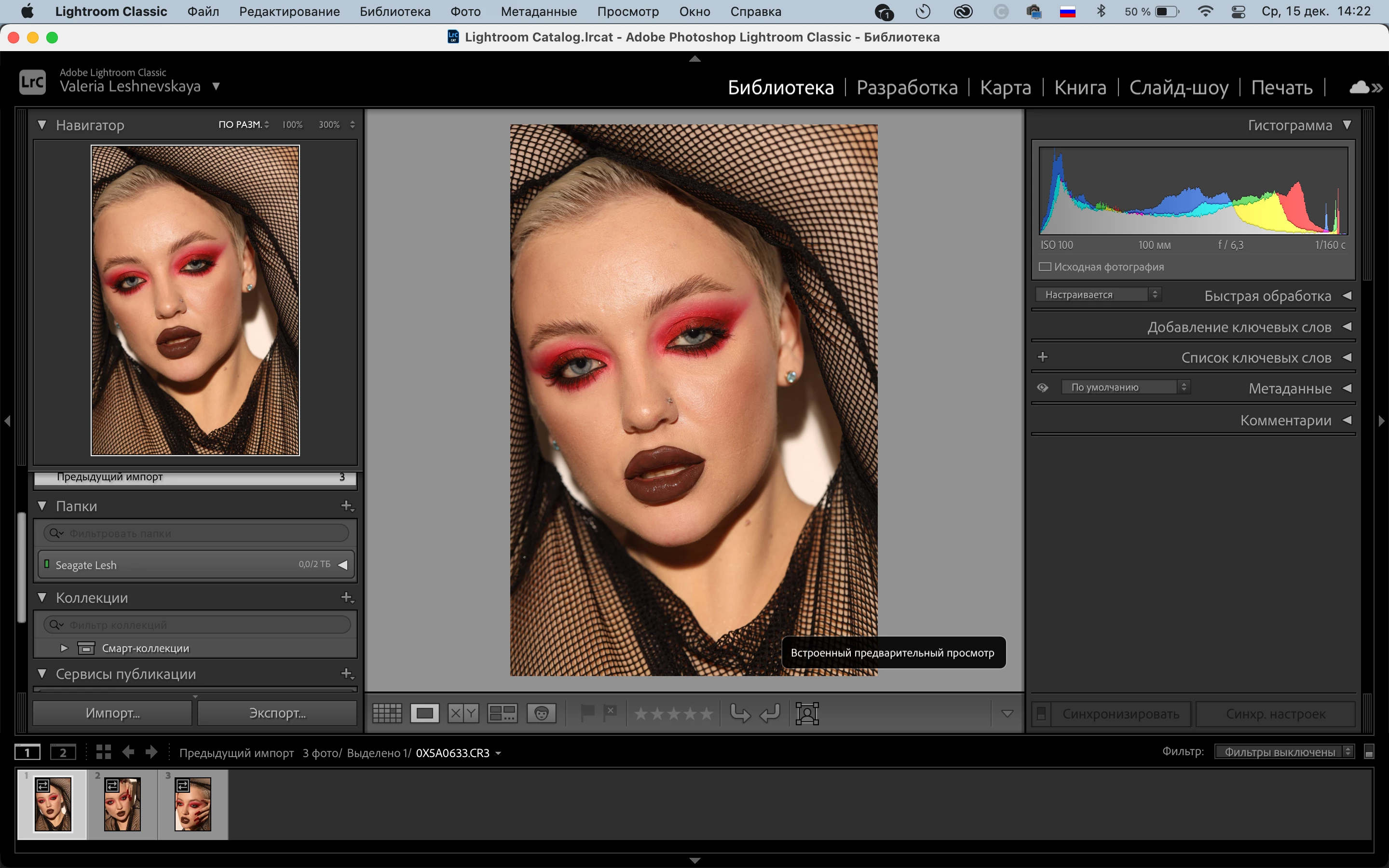Switch to Survey view icon

coord(502,714)
